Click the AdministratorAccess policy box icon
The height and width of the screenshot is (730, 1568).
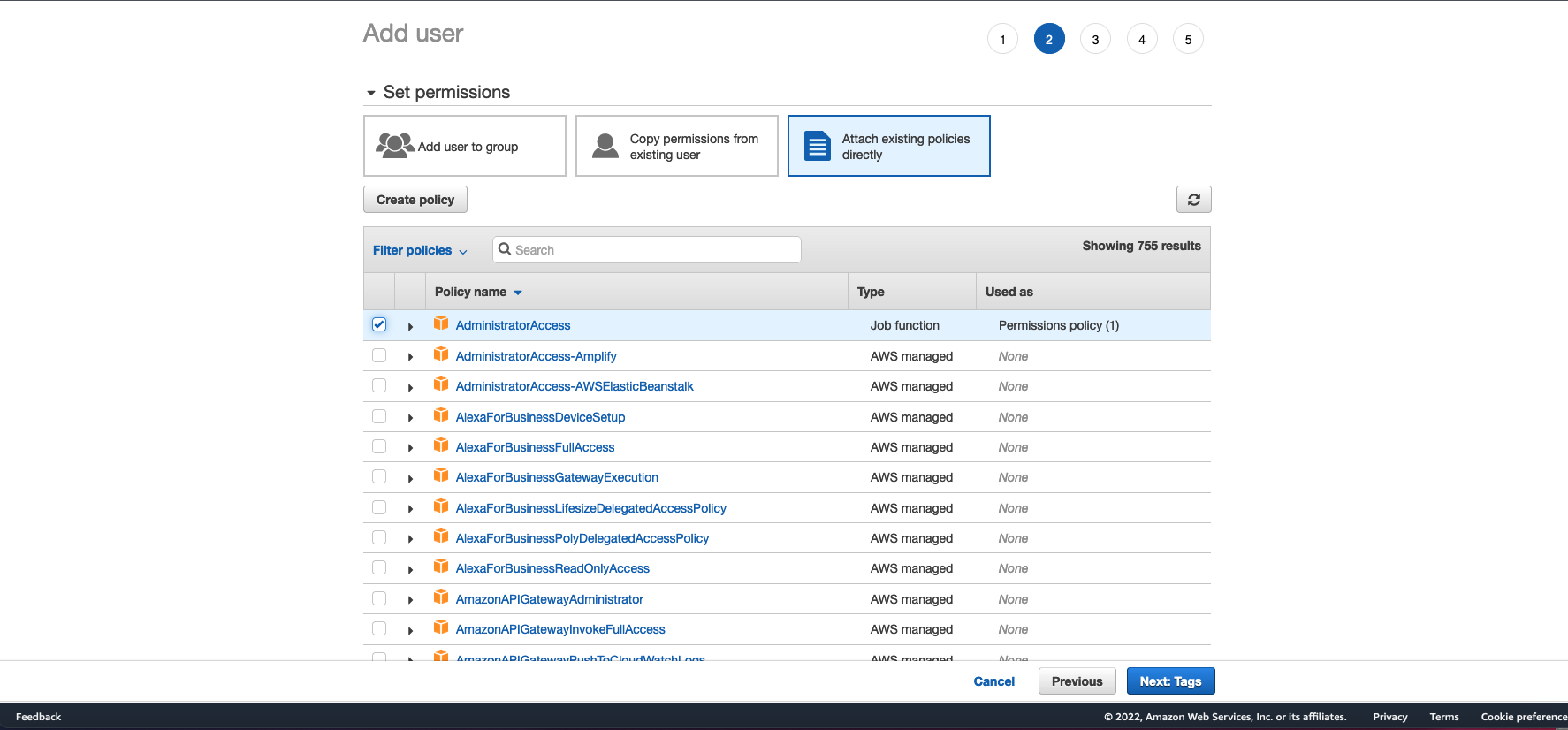pyautogui.click(x=441, y=323)
